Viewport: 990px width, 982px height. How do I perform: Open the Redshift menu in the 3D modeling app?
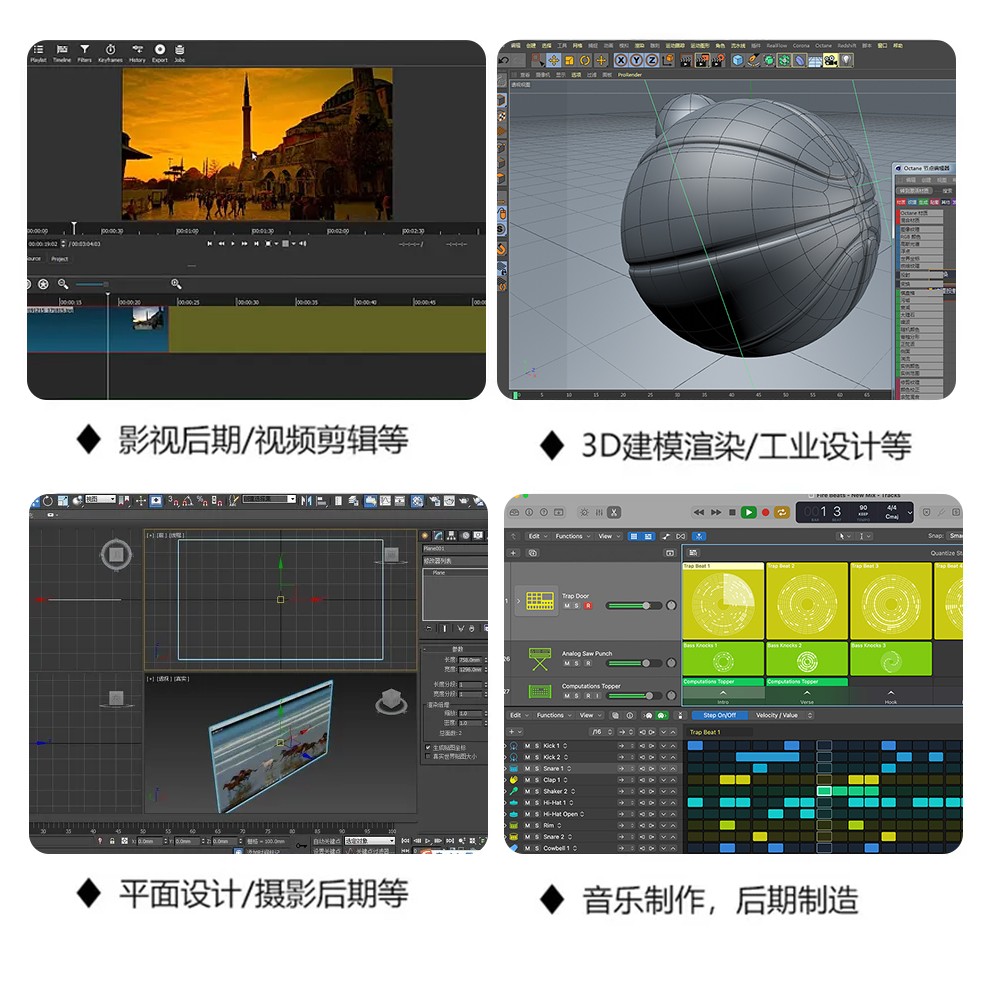[847, 45]
